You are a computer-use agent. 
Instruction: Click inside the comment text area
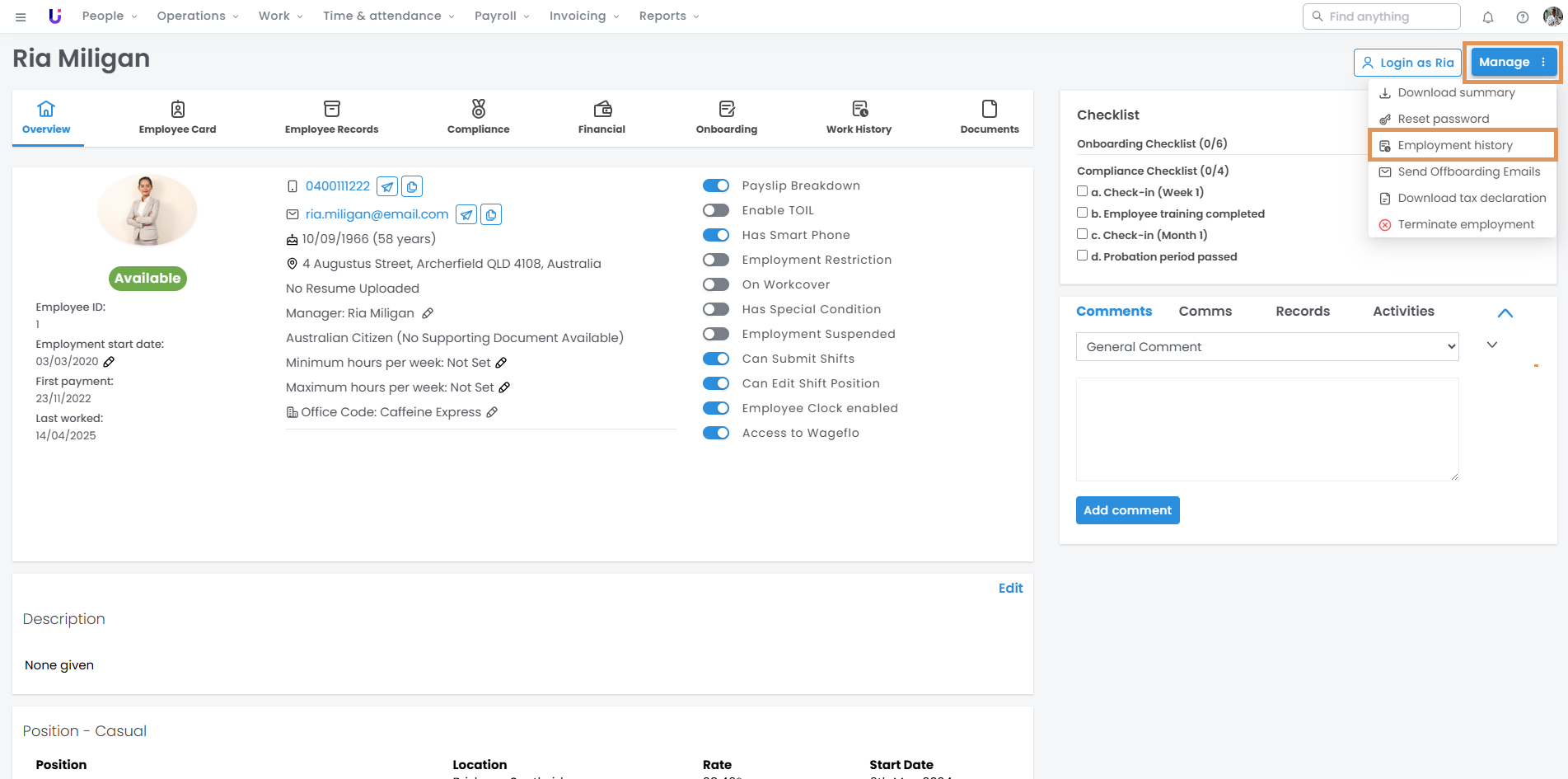point(1266,429)
